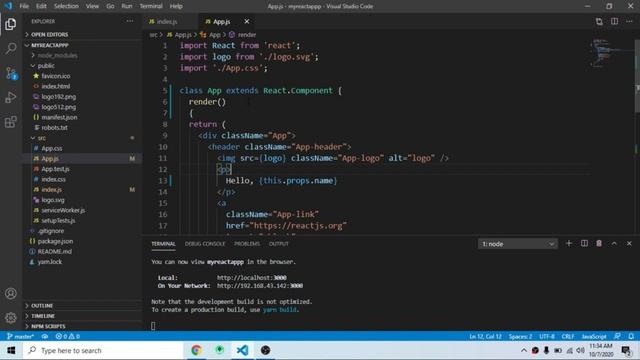Select terminal from 1: node dropdown
The width and height of the screenshot is (640, 360).
click(x=518, y=244)
